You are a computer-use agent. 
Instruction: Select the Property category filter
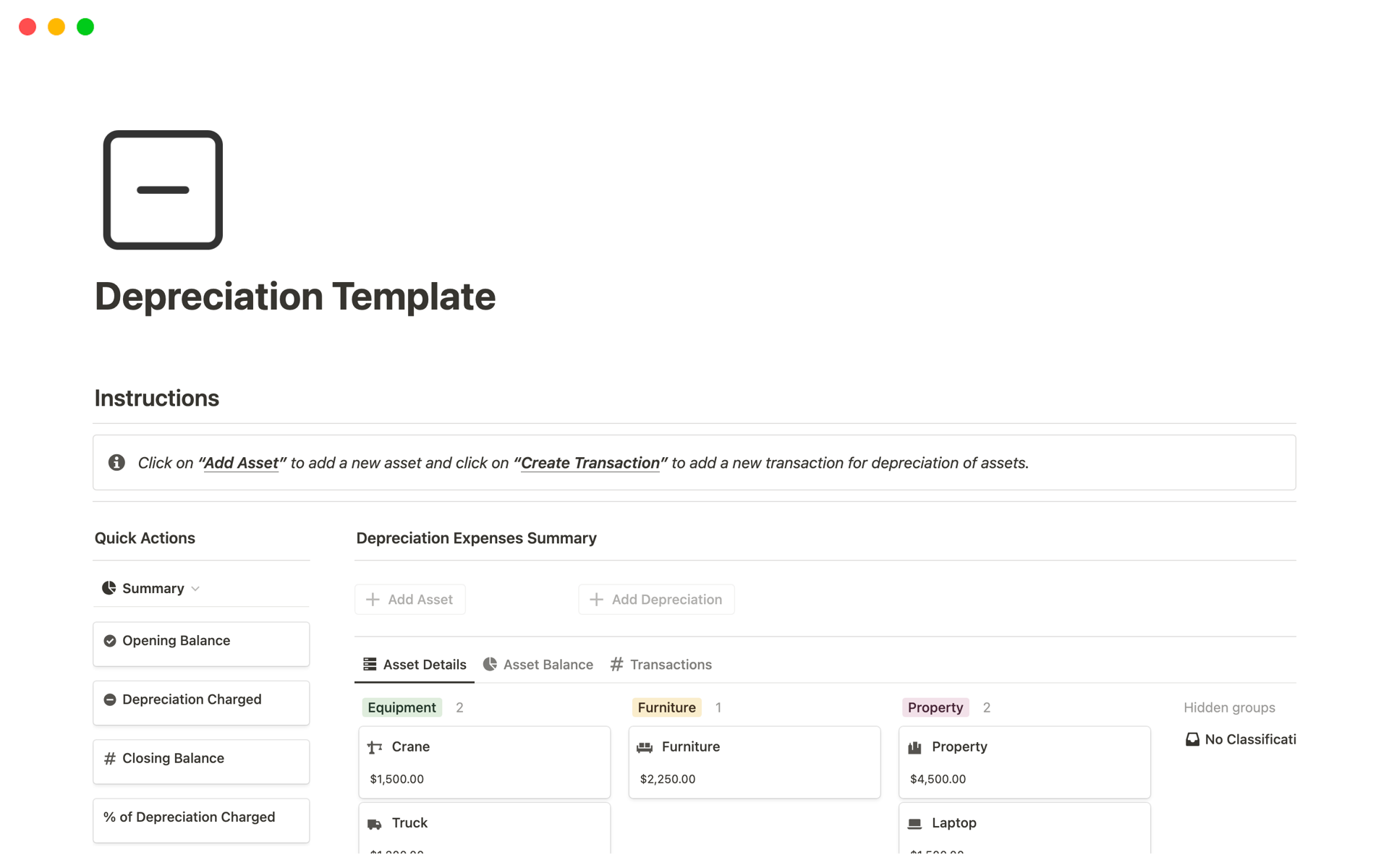935,707
